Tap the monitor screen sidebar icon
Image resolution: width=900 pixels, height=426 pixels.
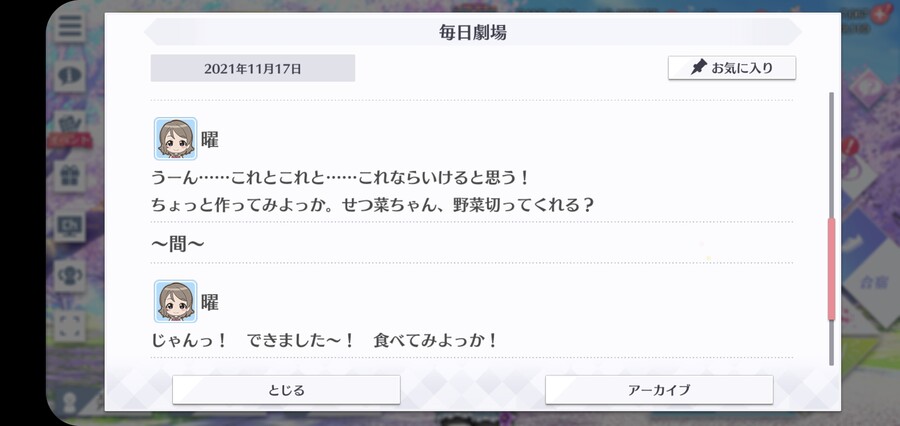point(70,226)
